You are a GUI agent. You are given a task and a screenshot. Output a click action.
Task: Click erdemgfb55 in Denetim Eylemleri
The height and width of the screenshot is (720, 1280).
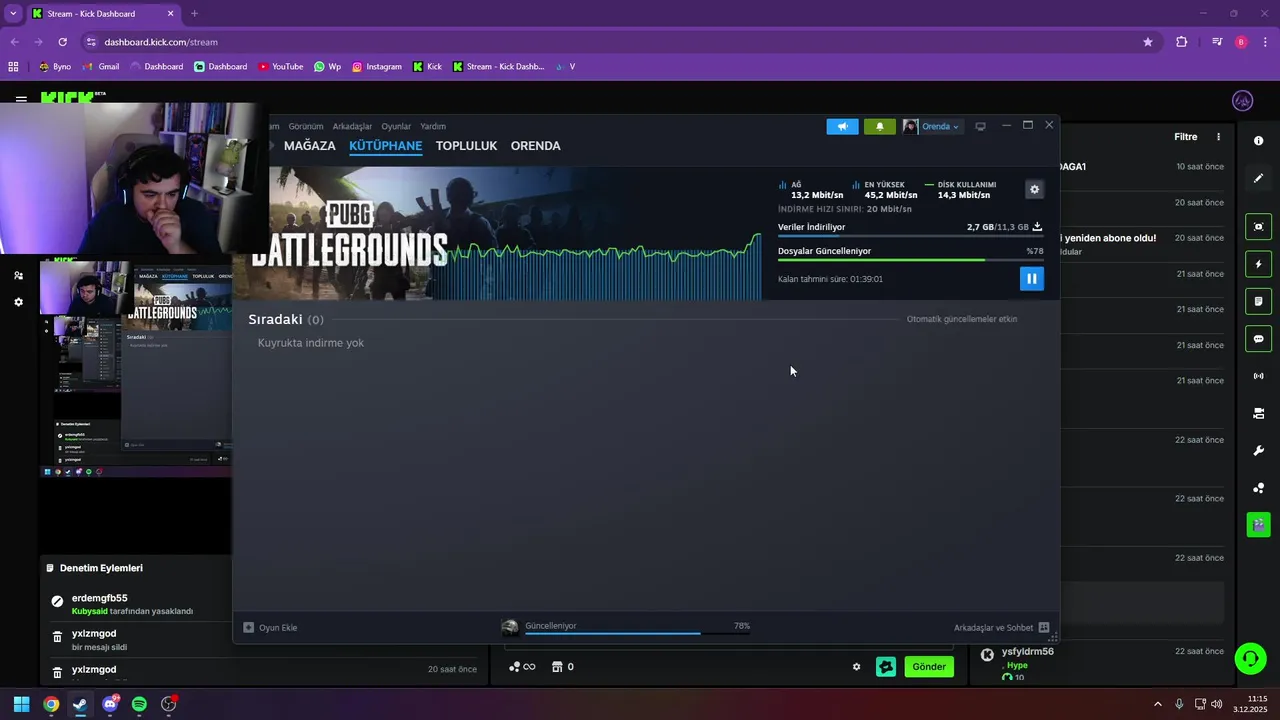pyautogui.click(x=100, y=598)
